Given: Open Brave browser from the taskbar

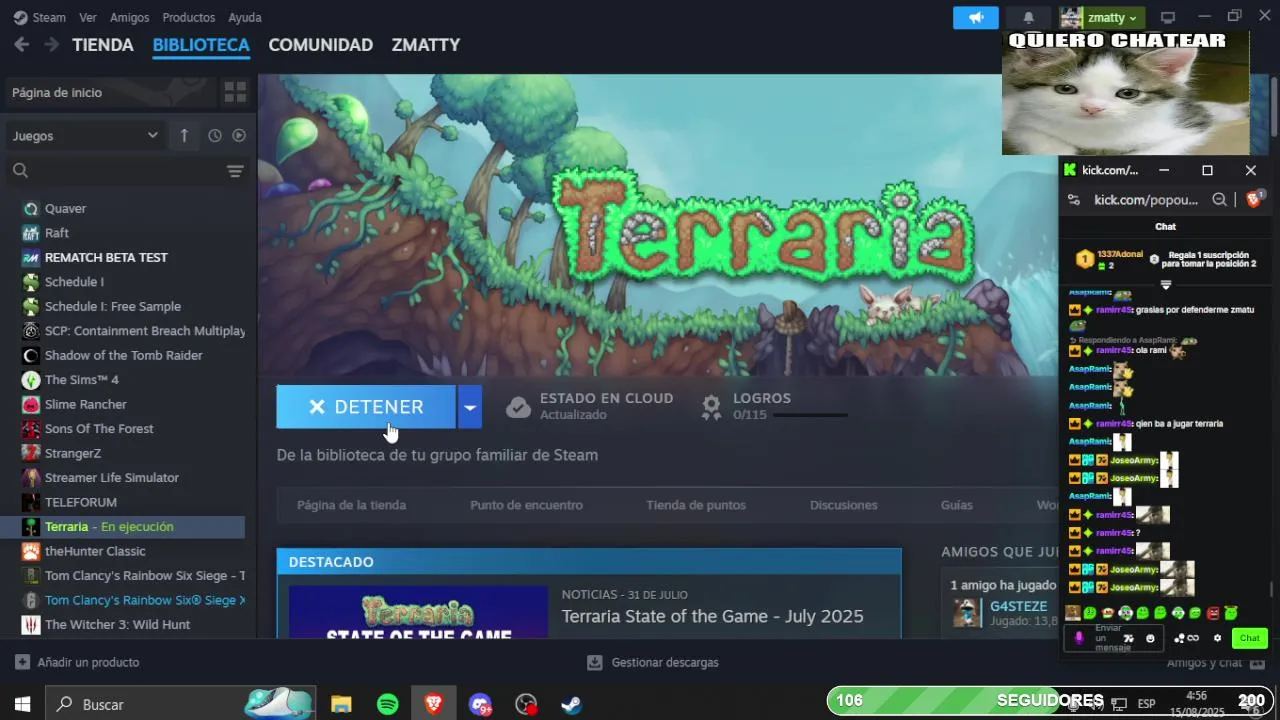Looking at the screenshot, I should click(x=434, y=704).
